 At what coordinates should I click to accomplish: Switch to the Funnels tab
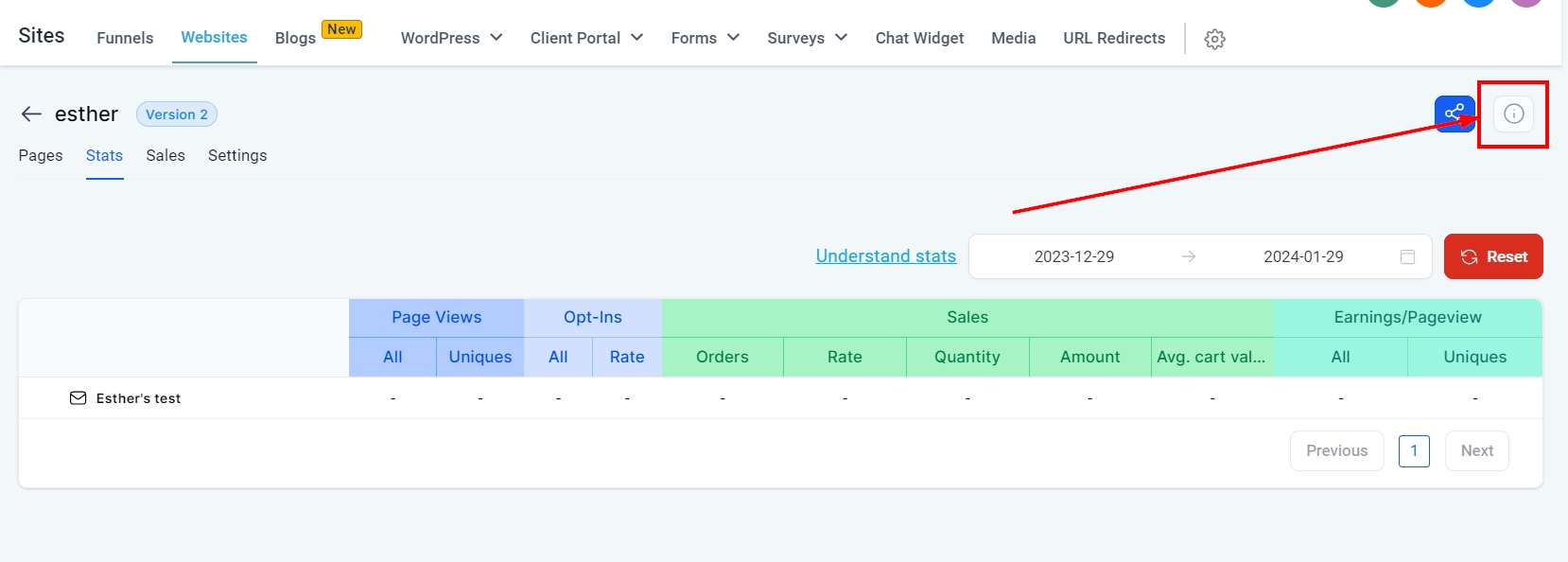coord(125,38)
